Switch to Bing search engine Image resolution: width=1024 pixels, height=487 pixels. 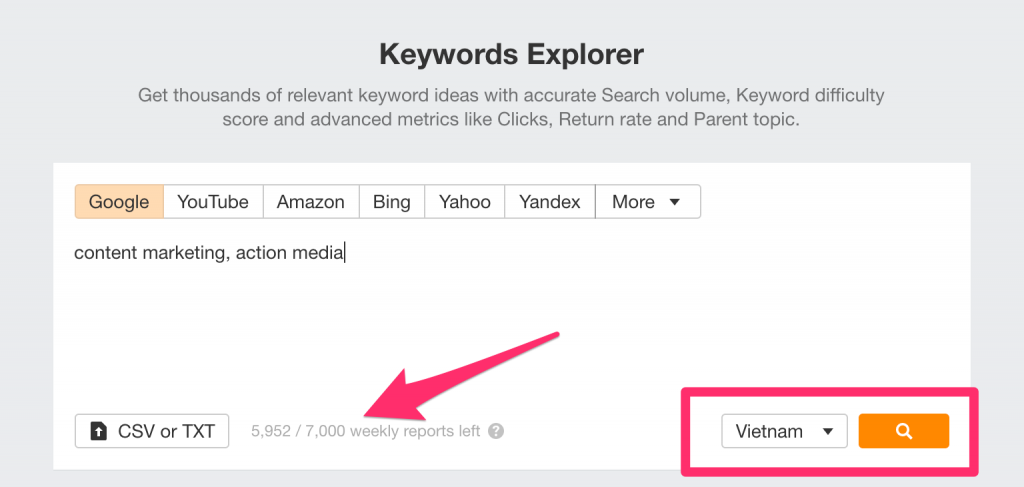(392, 202)
